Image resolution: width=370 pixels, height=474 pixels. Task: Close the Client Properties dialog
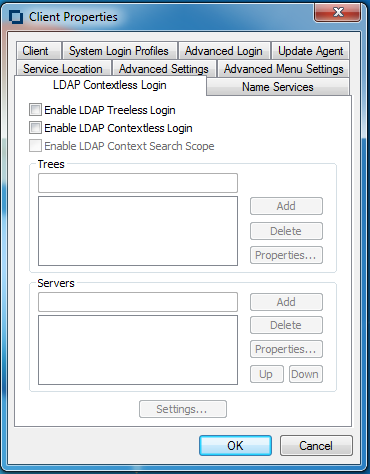point(337,13)
